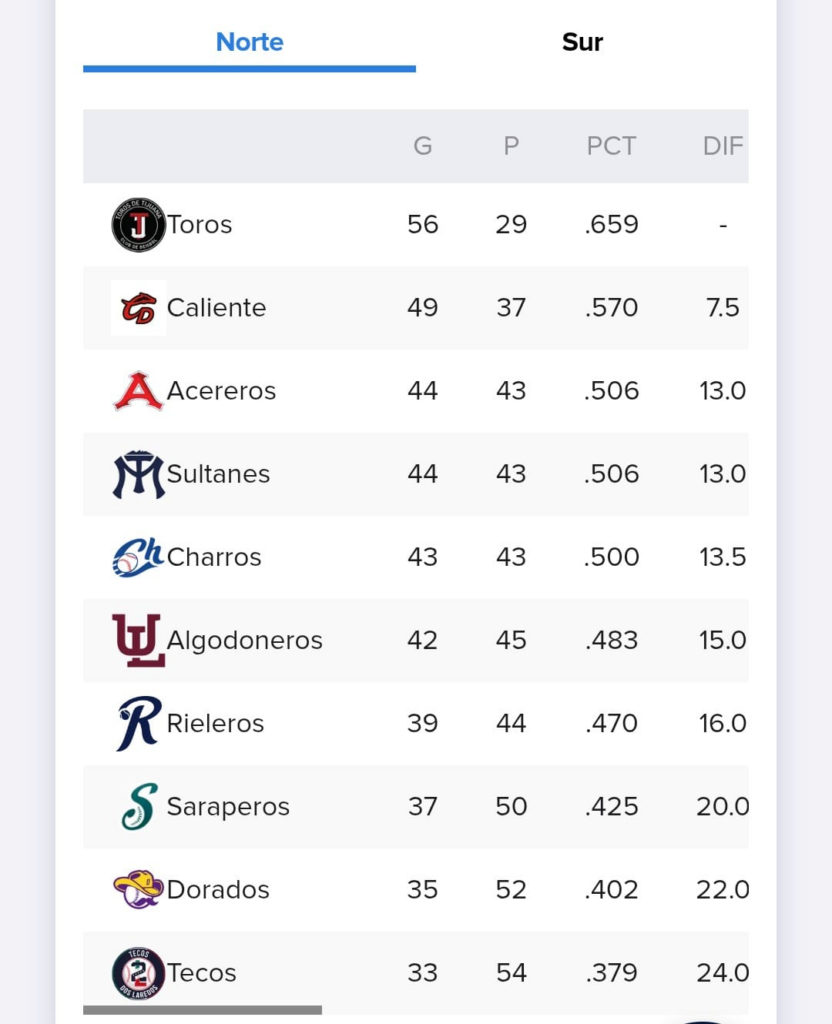Open the Toros team name link
832x1024 pixels.
(200, 225)
